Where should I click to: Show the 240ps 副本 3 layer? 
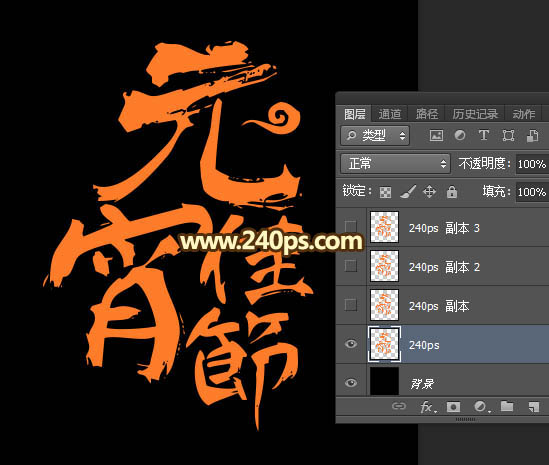click(x=351, y=227)
